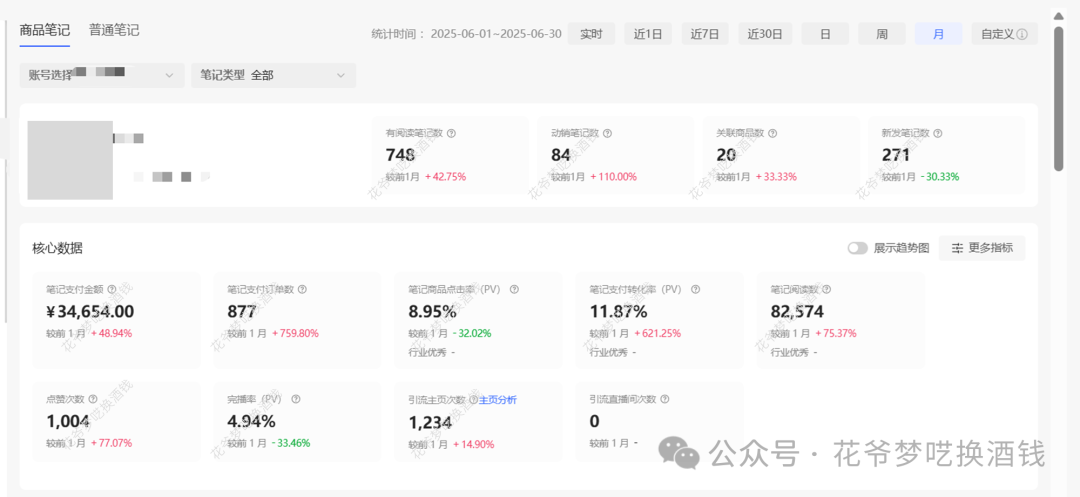Screen dimensions: 1080x497
Task: Click the 引流主页次数 value 1,234
Action: (x=430, y=422)
